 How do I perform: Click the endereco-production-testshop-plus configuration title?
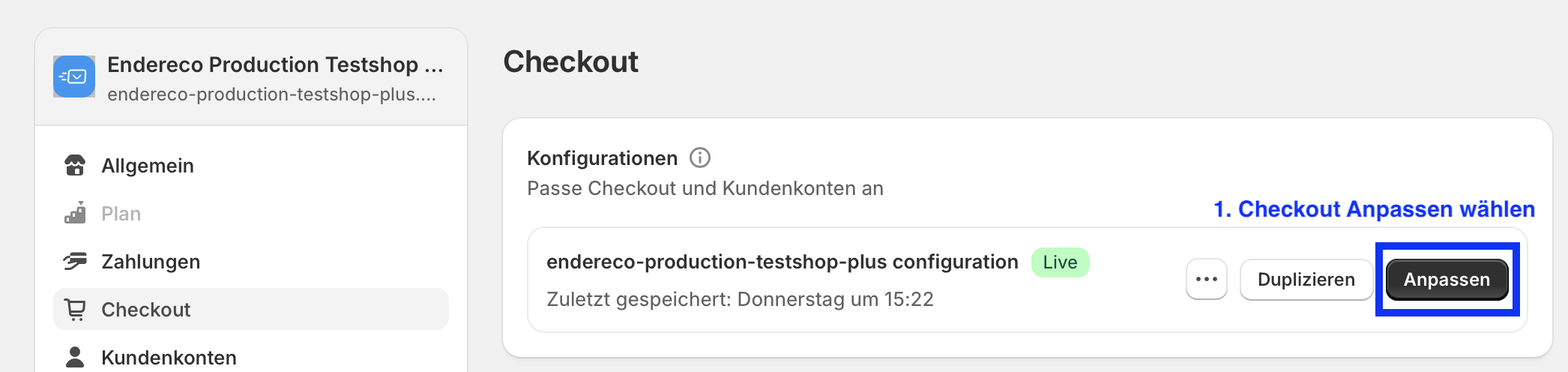tap(783, 262)
